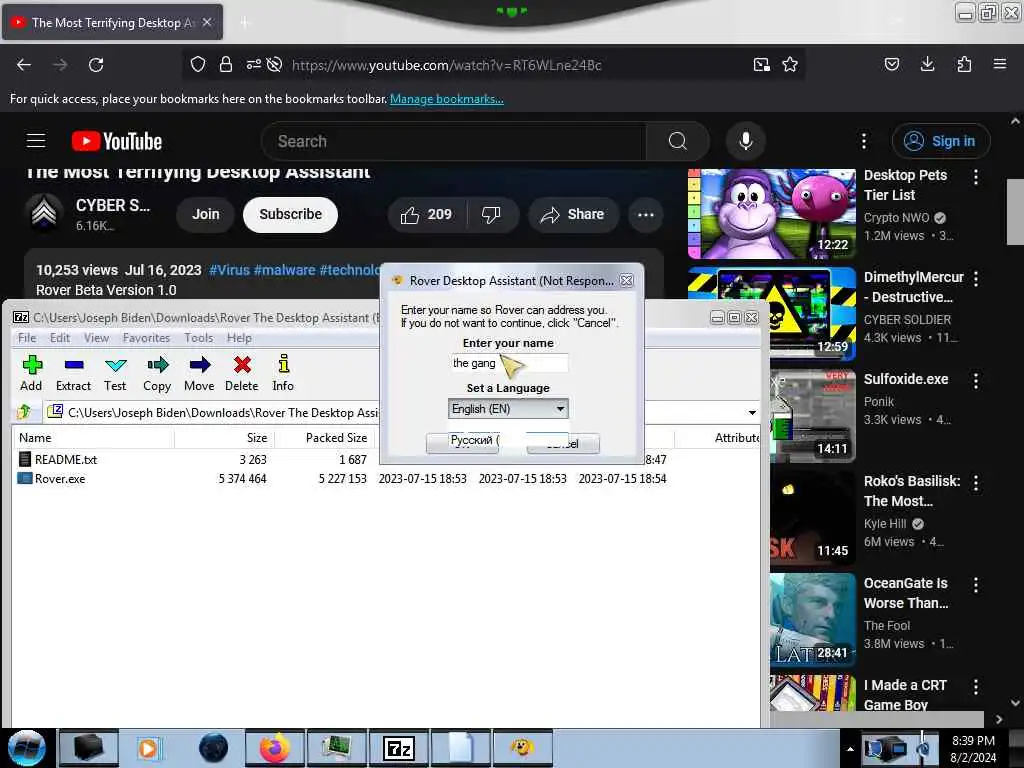Open the CYBER S... channel name

tap(112, 205)
